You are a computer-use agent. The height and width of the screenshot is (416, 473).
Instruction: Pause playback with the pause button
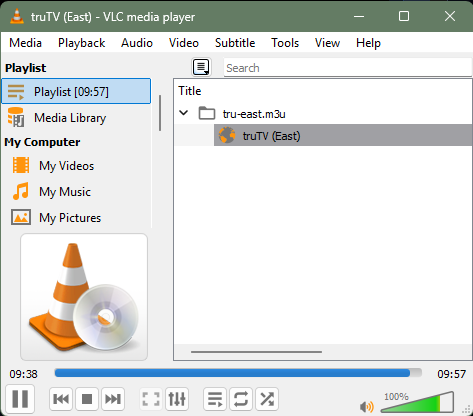20,398
